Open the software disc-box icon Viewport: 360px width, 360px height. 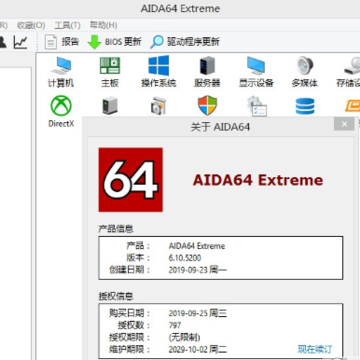[158, 106]
